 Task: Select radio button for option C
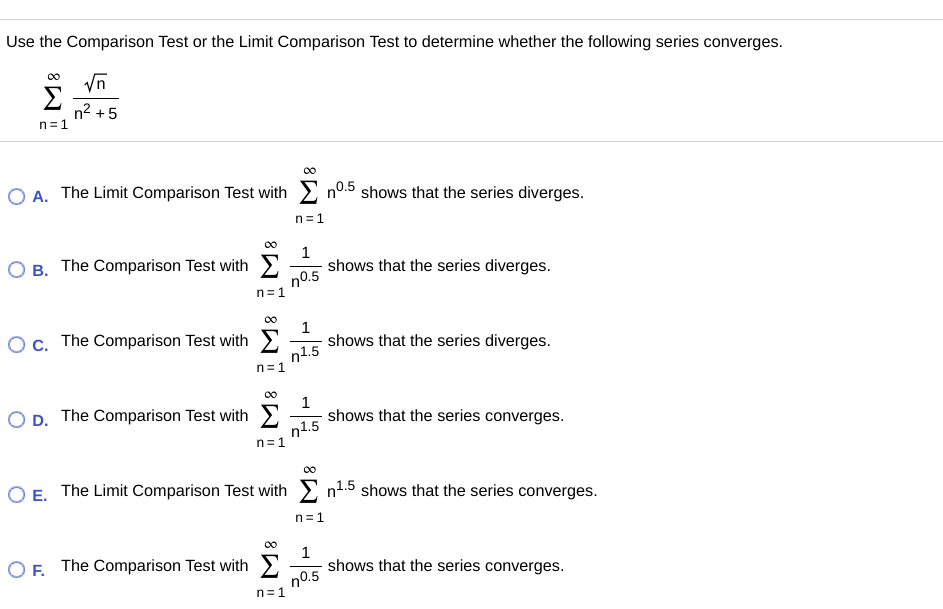[x=16, y=344]
